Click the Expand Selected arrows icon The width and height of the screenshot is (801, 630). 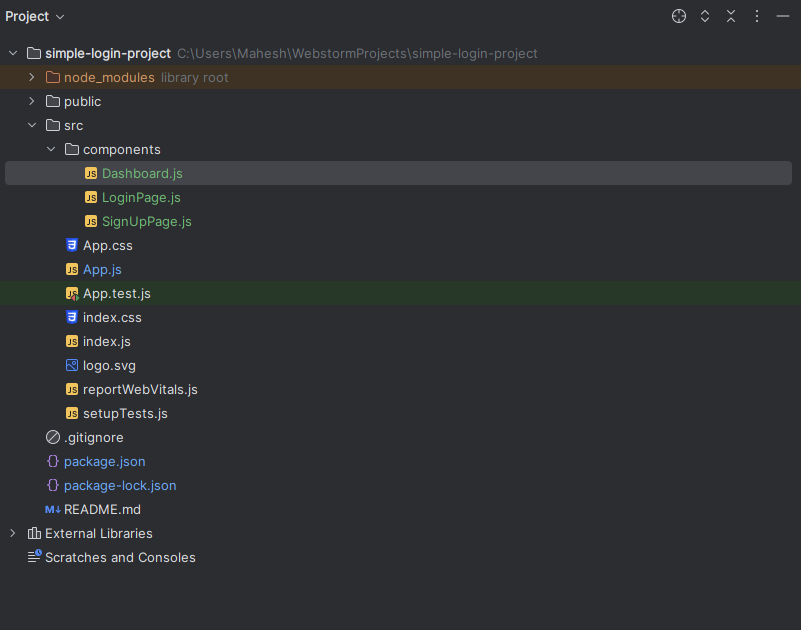[705, 16]
